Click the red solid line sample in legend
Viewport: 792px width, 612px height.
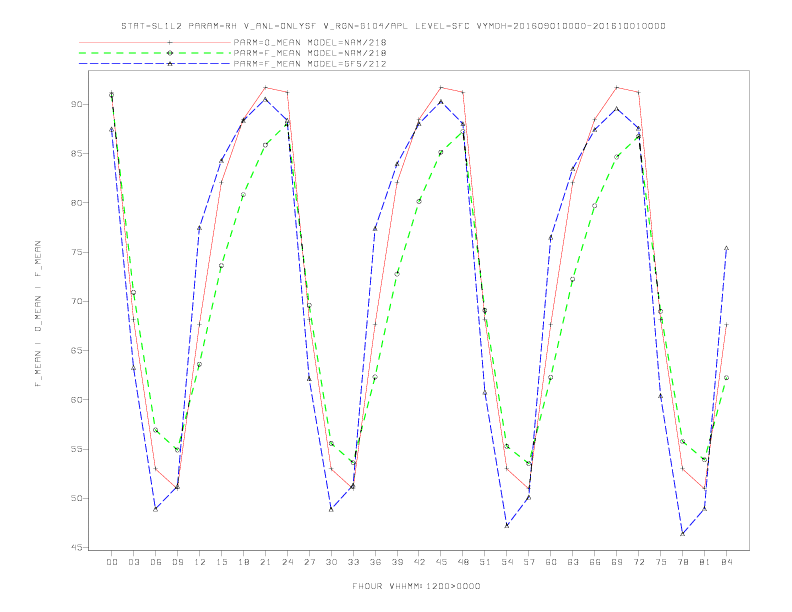coord(155,42)
